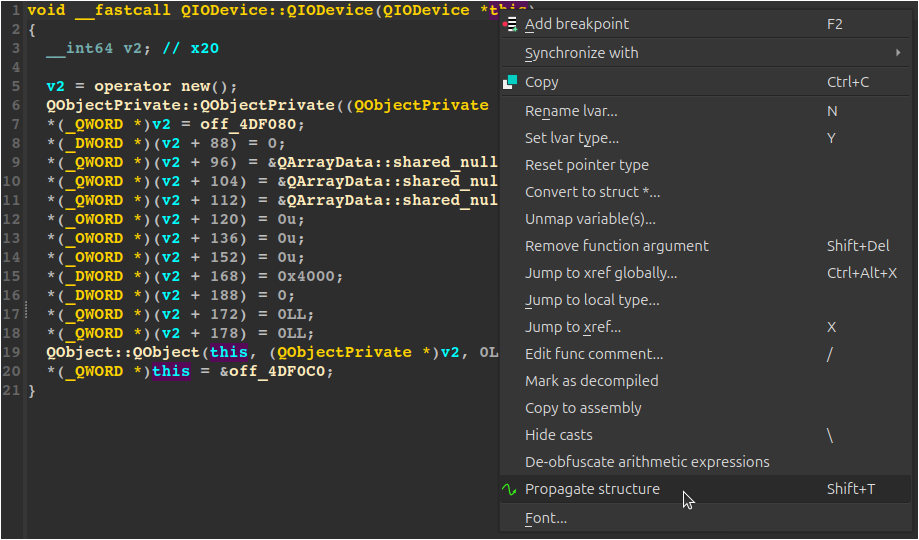Screen dimensions: 919x540
Task: Select Rename lvar... menu entry
Action: tap(571, 111)
